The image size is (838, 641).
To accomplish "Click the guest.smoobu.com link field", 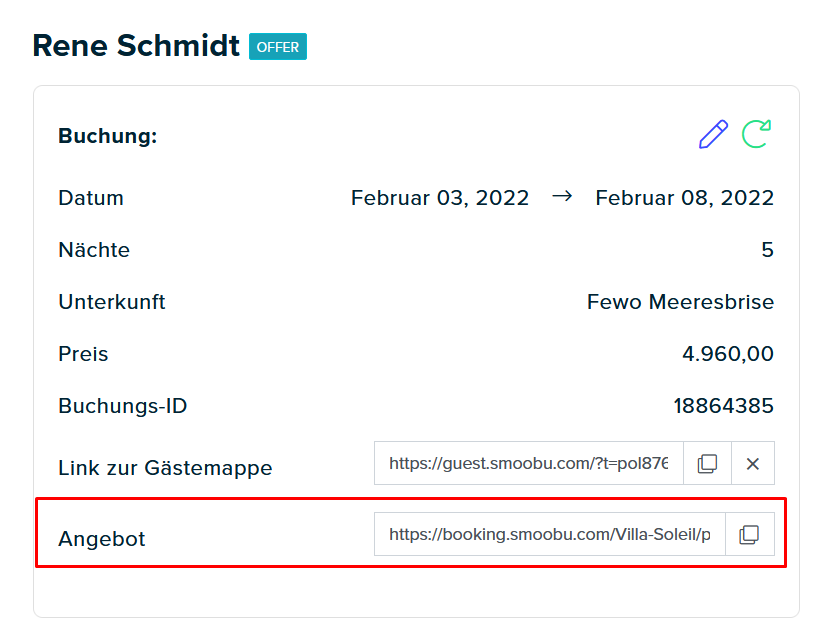I will (x=529, y=464).
